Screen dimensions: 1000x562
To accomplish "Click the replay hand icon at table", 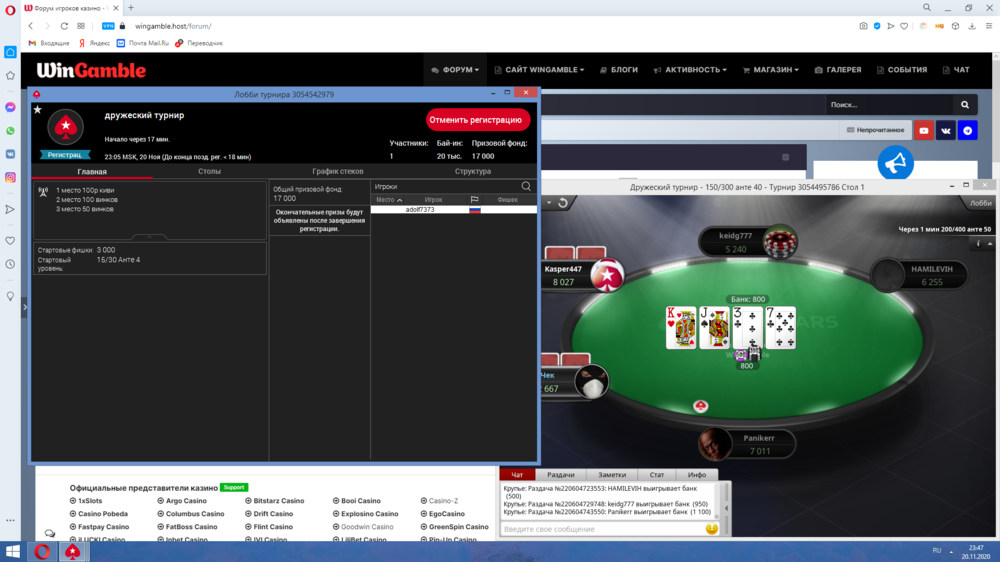I will (x=563, y=203).
